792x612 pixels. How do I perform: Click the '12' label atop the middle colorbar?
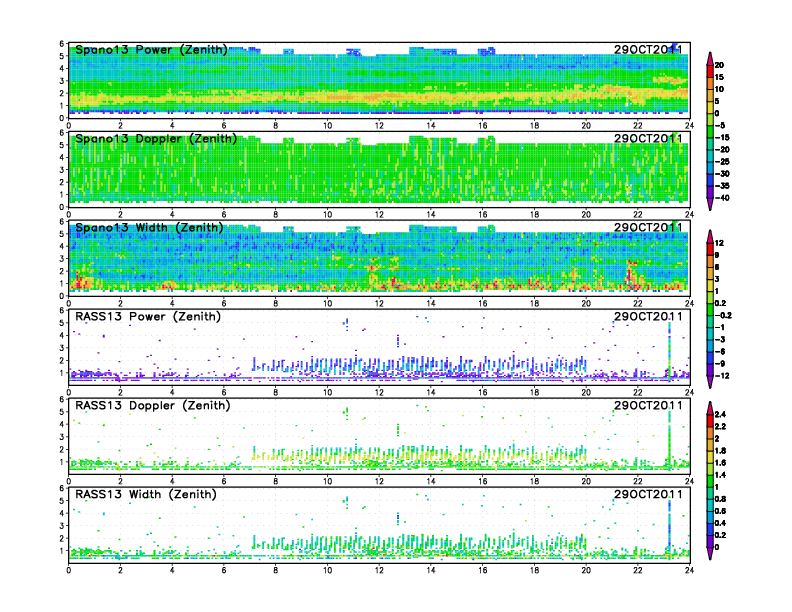(719, 243)
